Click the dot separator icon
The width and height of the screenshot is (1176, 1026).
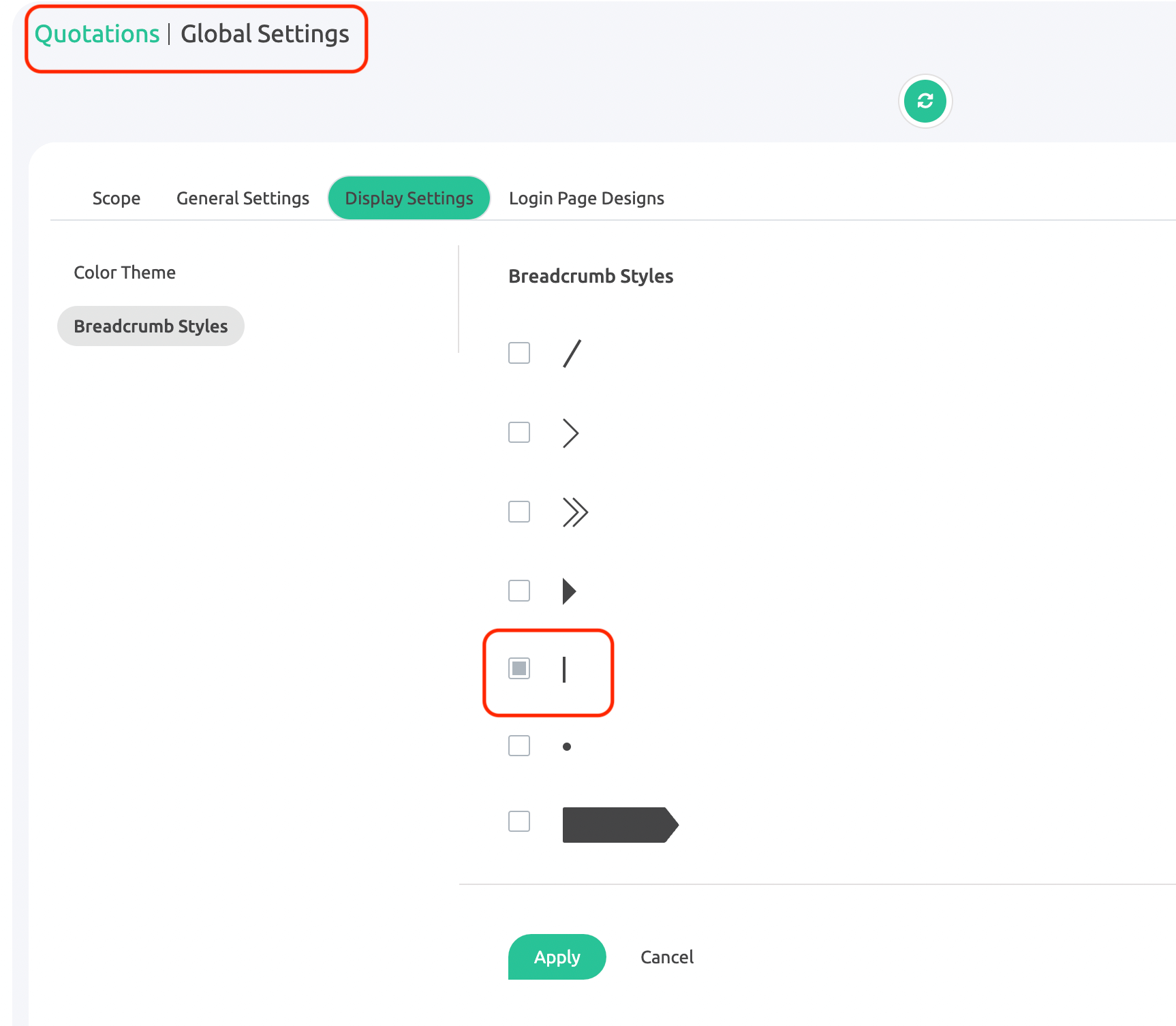pos(567,747)
